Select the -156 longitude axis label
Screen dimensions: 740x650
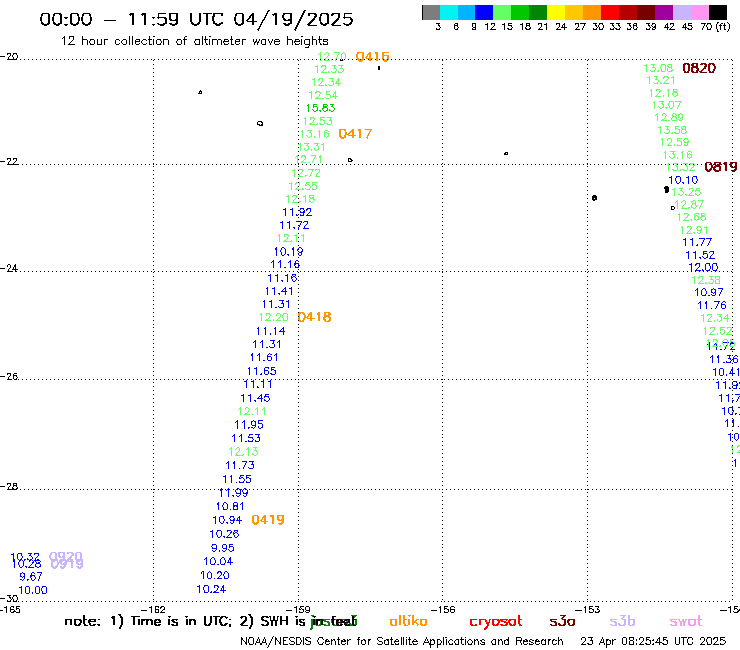(x=444, y=609)
